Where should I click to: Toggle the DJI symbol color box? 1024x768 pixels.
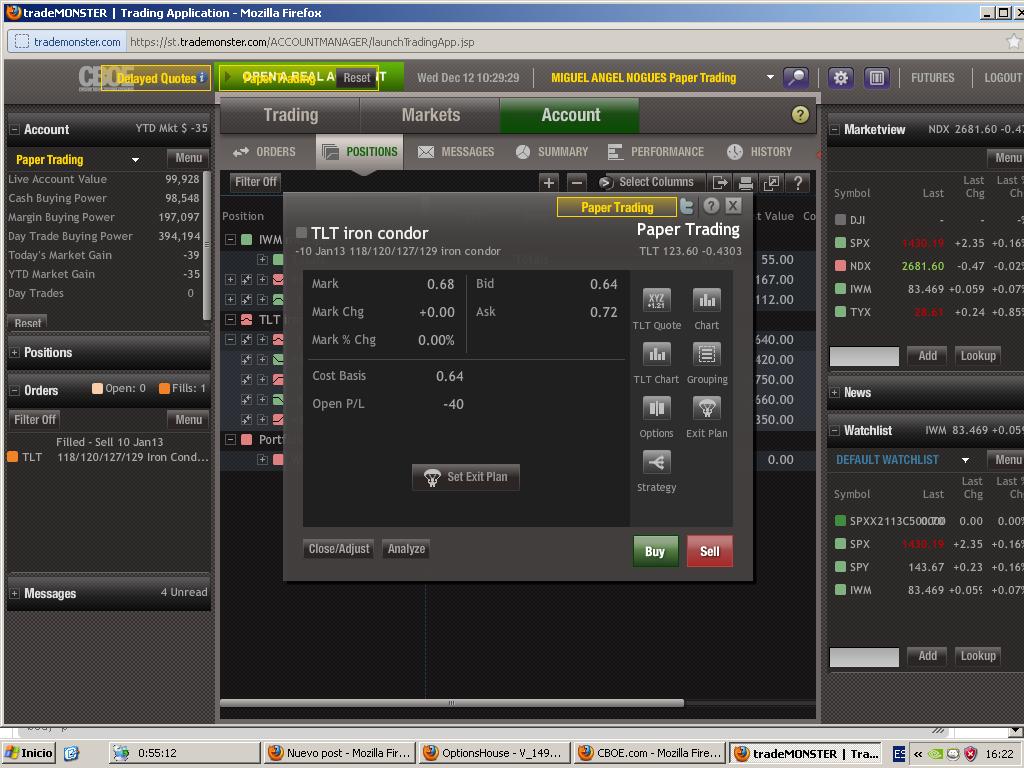coord(840,220)
